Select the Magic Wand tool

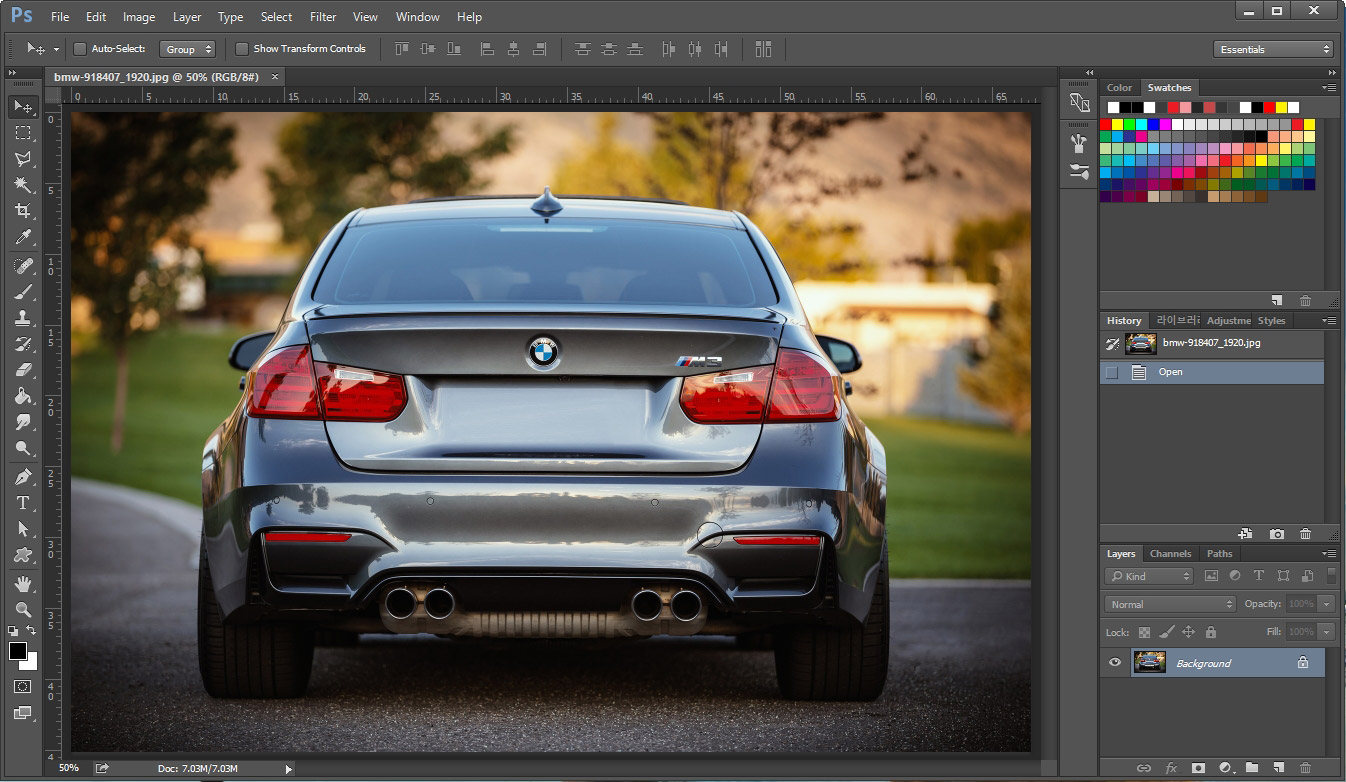click(23, 184)
